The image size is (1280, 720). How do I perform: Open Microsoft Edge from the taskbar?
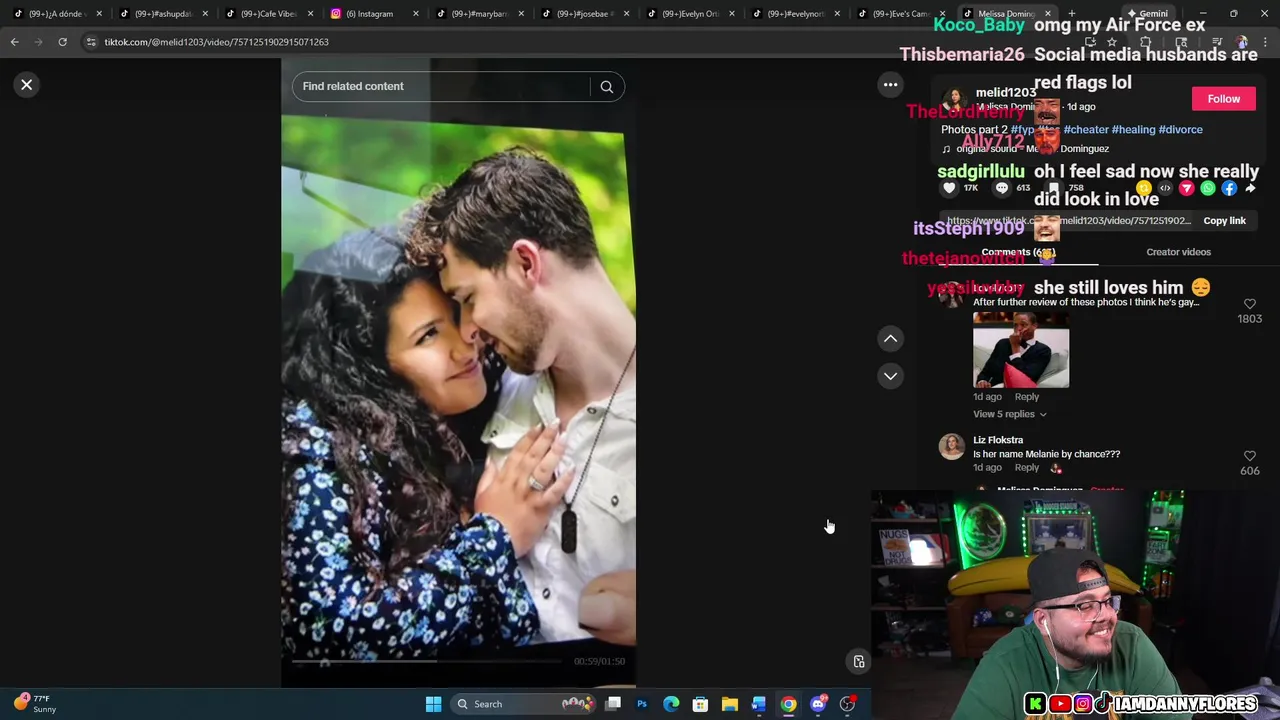(x=671, y=704)
